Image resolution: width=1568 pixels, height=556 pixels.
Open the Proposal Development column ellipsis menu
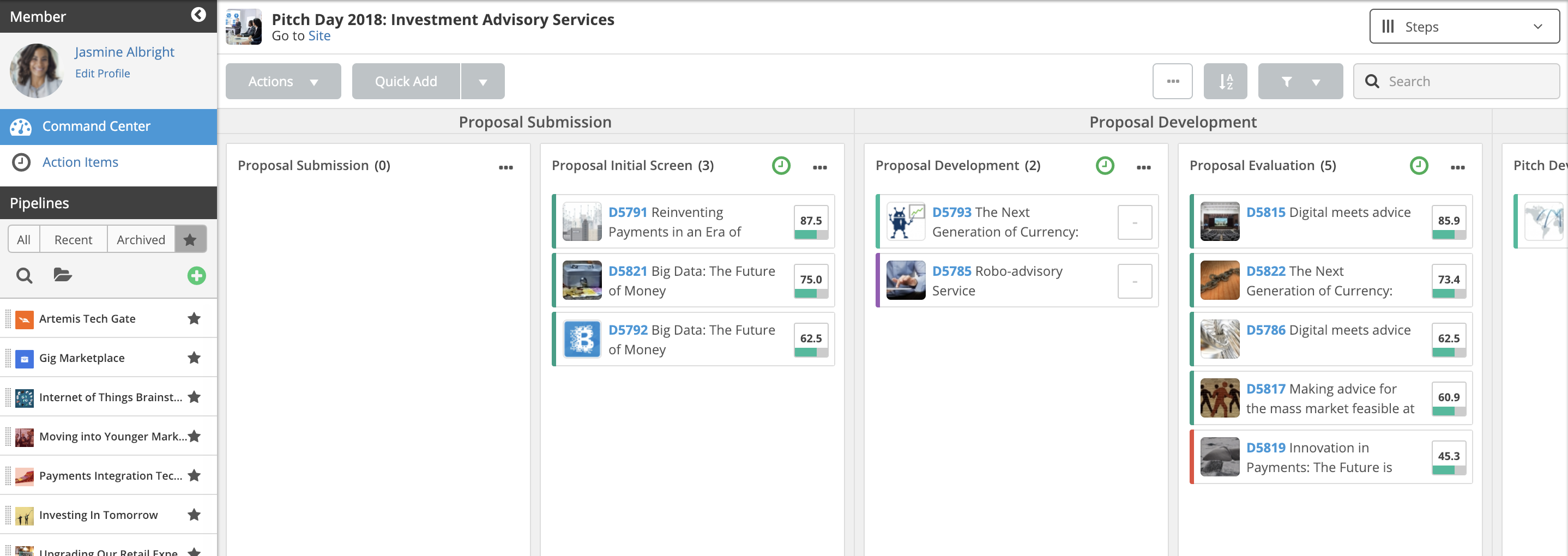click(x=1144, y=167)
